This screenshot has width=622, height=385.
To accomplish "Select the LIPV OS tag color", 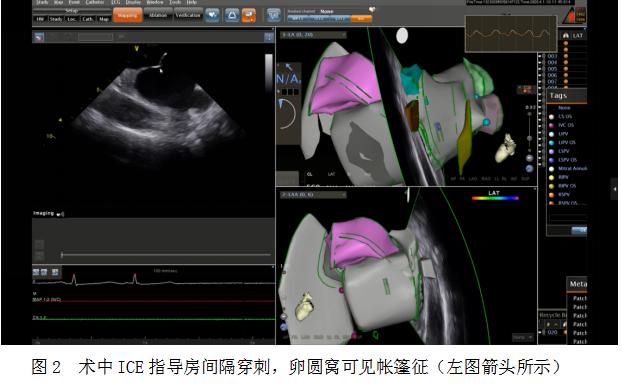I will [x=551, y=143].
